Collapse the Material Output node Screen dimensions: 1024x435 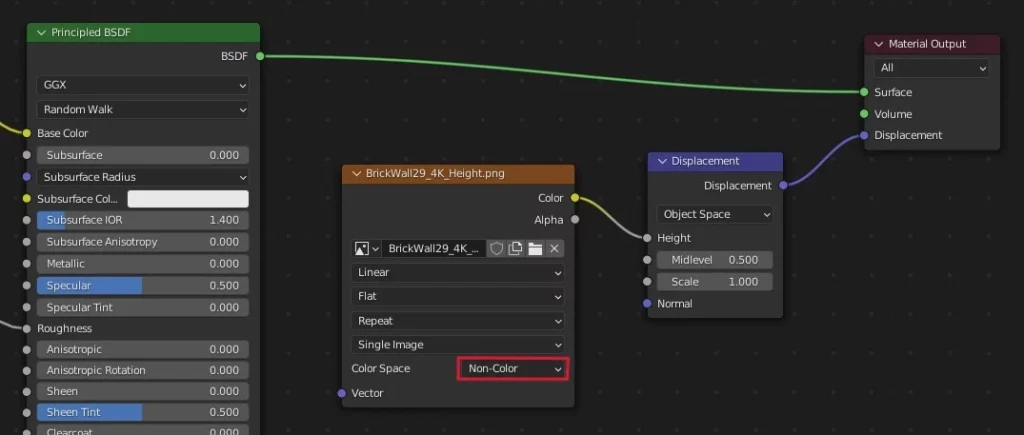click(879, 44)
